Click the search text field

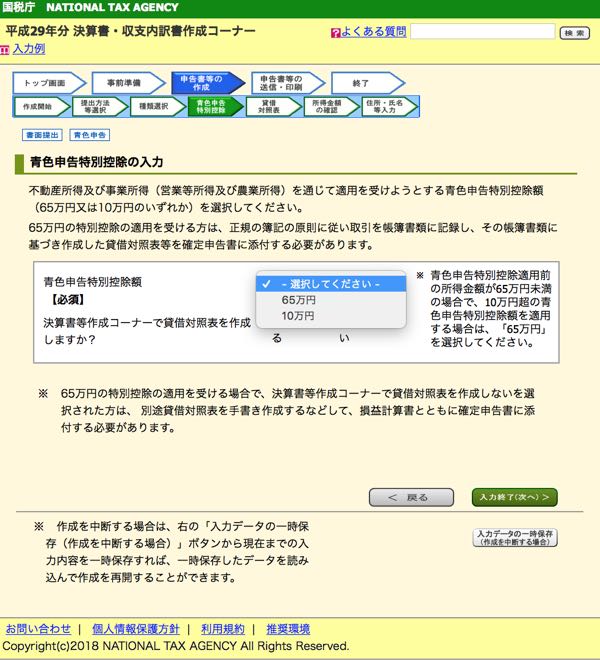[482, 32]
